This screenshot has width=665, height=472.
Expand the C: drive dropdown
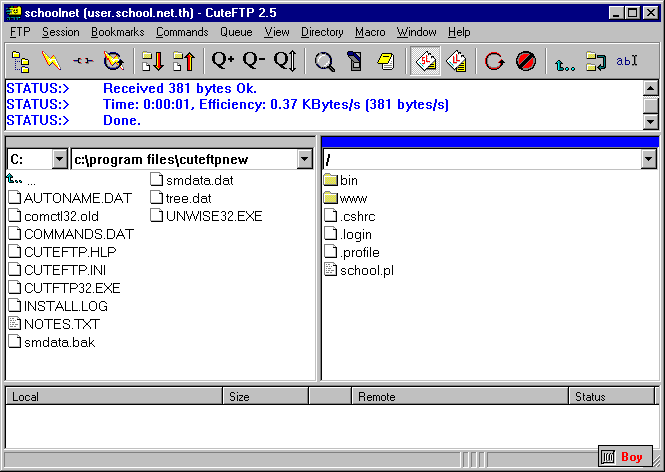[x=59, y=159]
